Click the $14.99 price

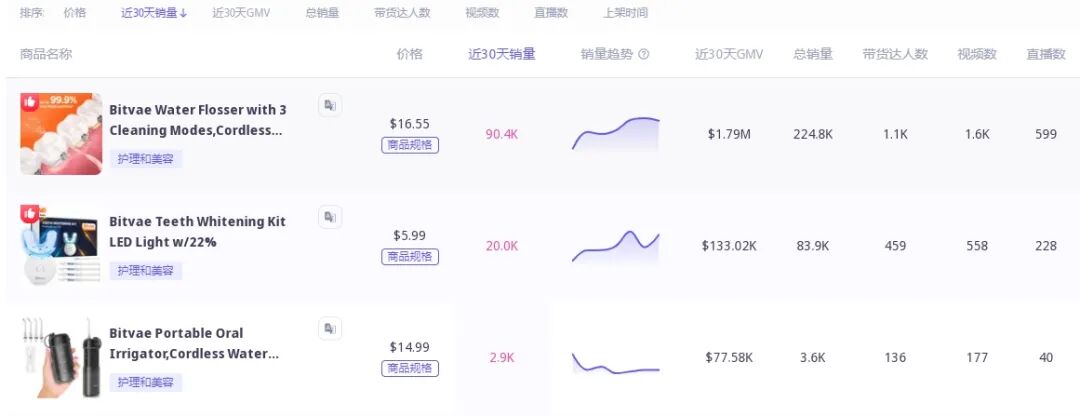click(410, 347)
